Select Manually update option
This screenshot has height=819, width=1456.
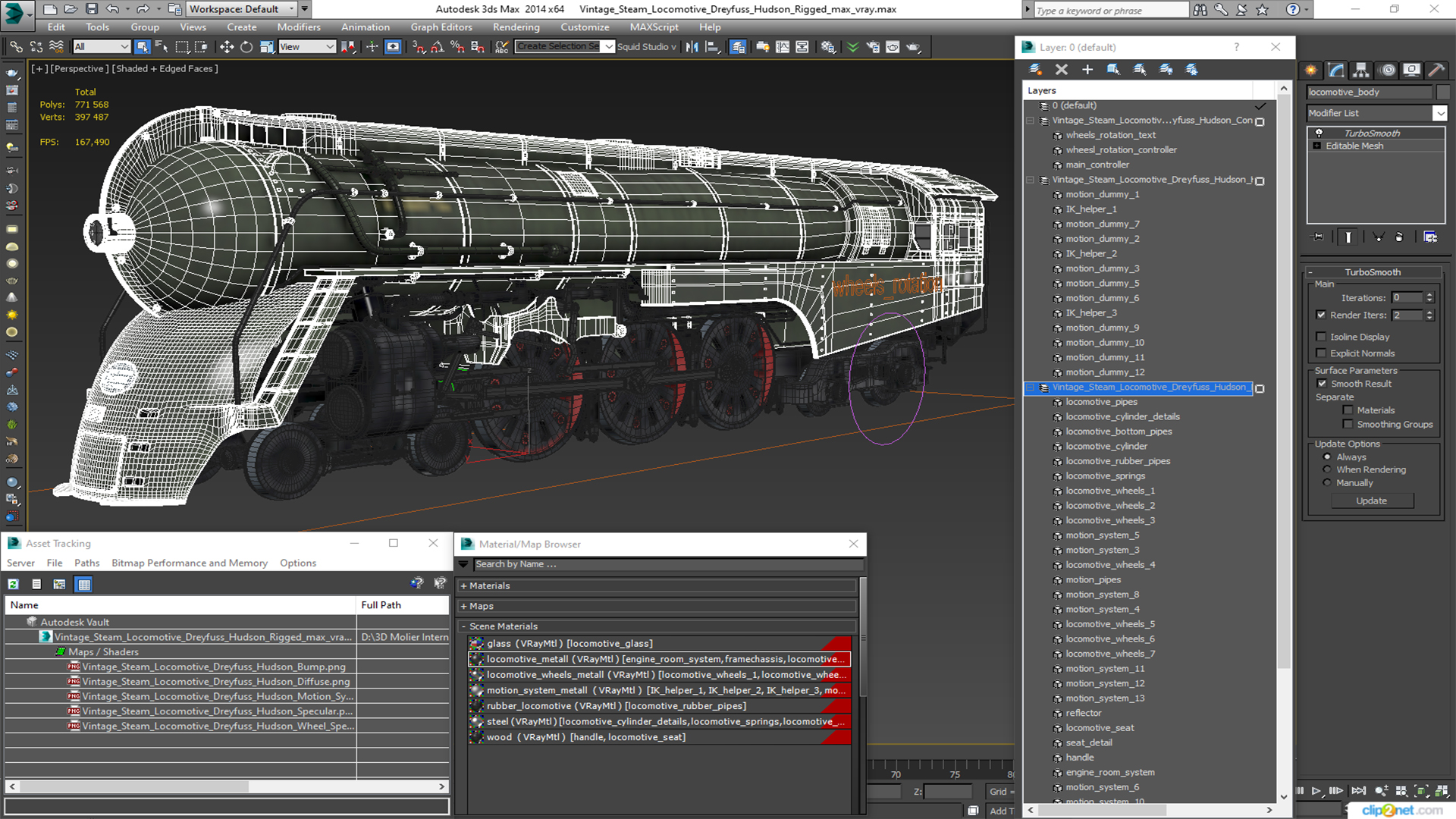(x=1327, y=482)
